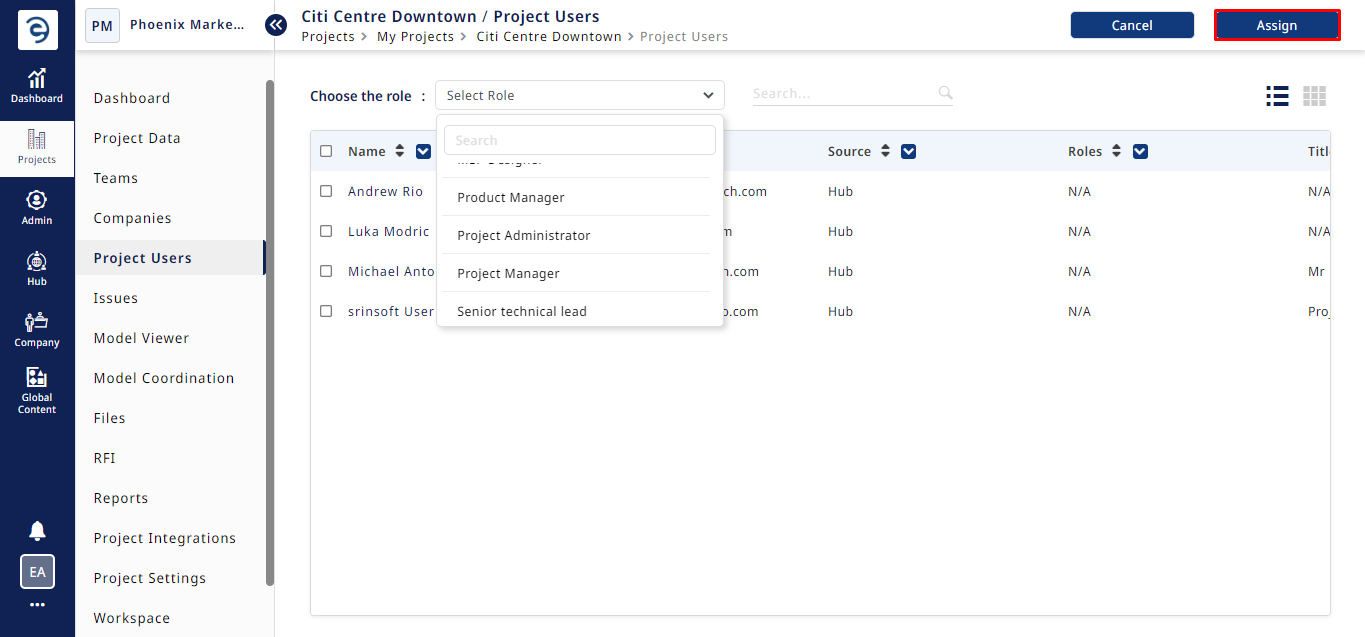Choose Project Administrator role option

click(x=577, y=235)
